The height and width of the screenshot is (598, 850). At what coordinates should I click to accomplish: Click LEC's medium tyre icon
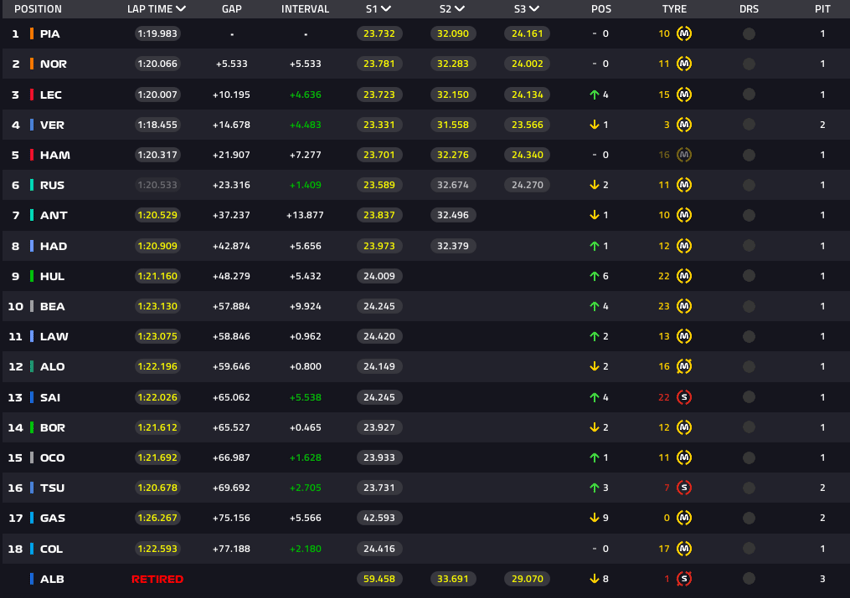click(684, 94)
